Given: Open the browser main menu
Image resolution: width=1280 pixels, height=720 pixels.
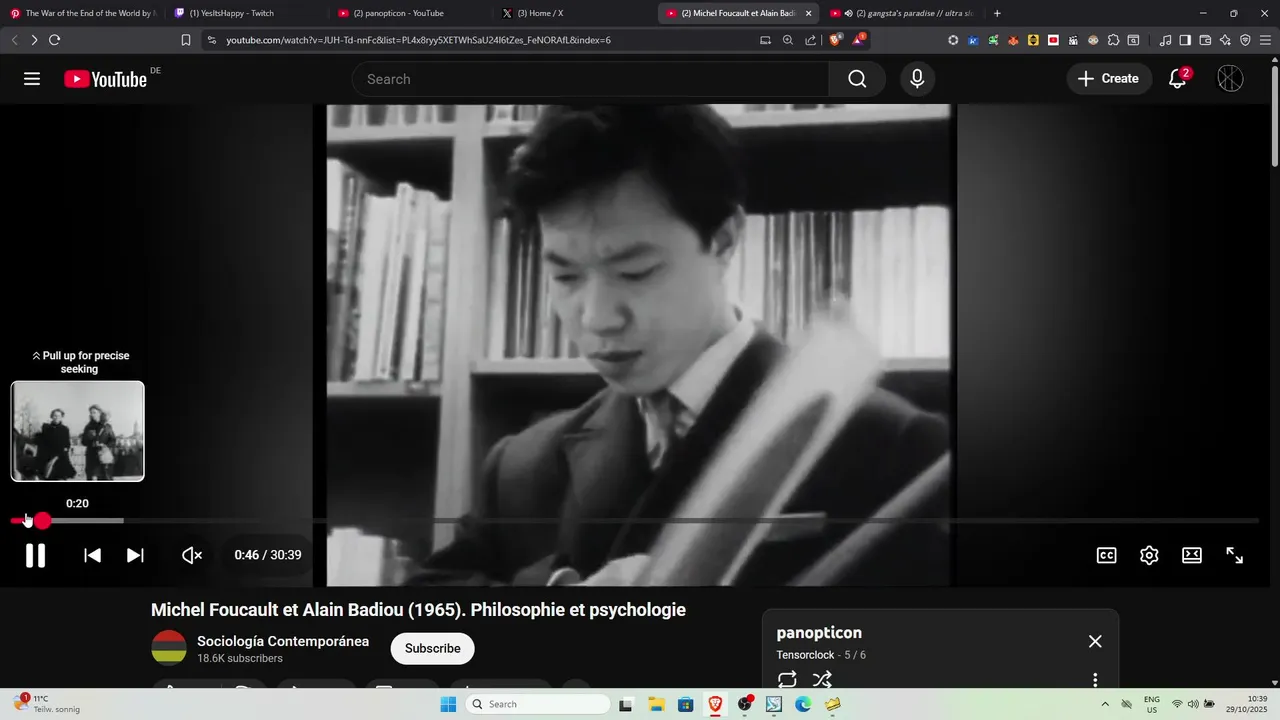Looking at the screenshot, I should (1266, 40).
